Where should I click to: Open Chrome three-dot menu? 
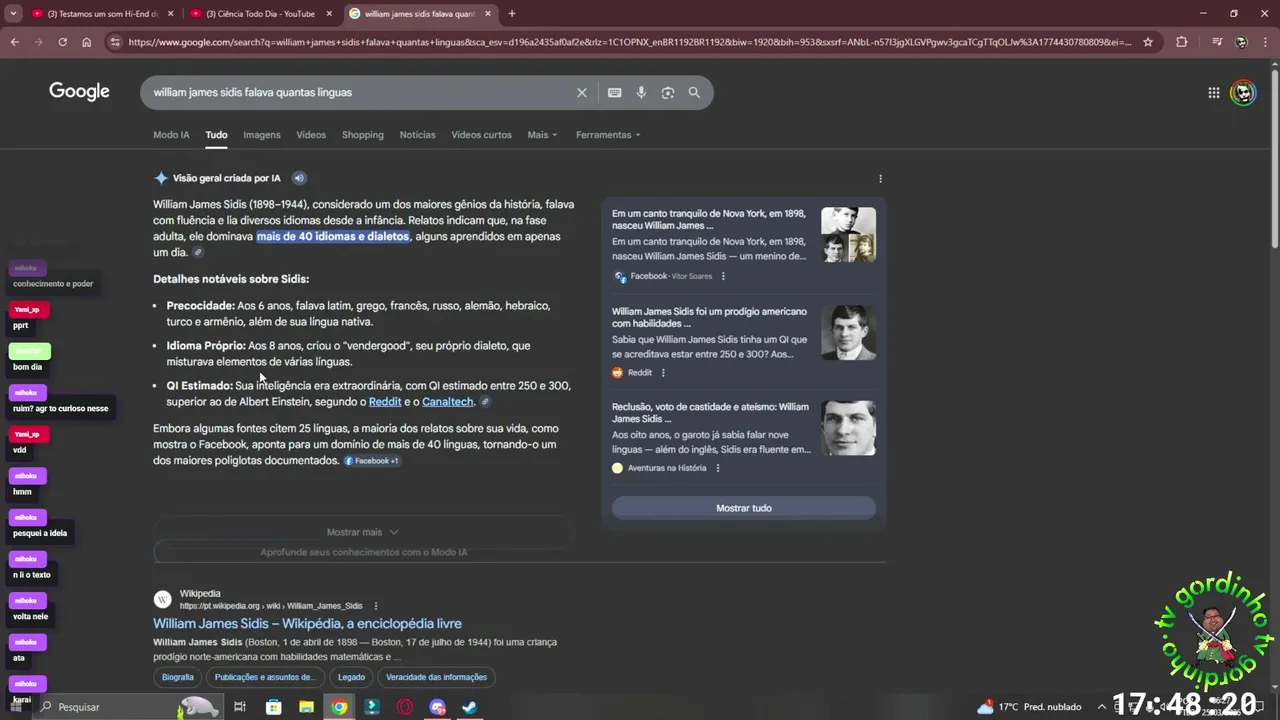1266,42
